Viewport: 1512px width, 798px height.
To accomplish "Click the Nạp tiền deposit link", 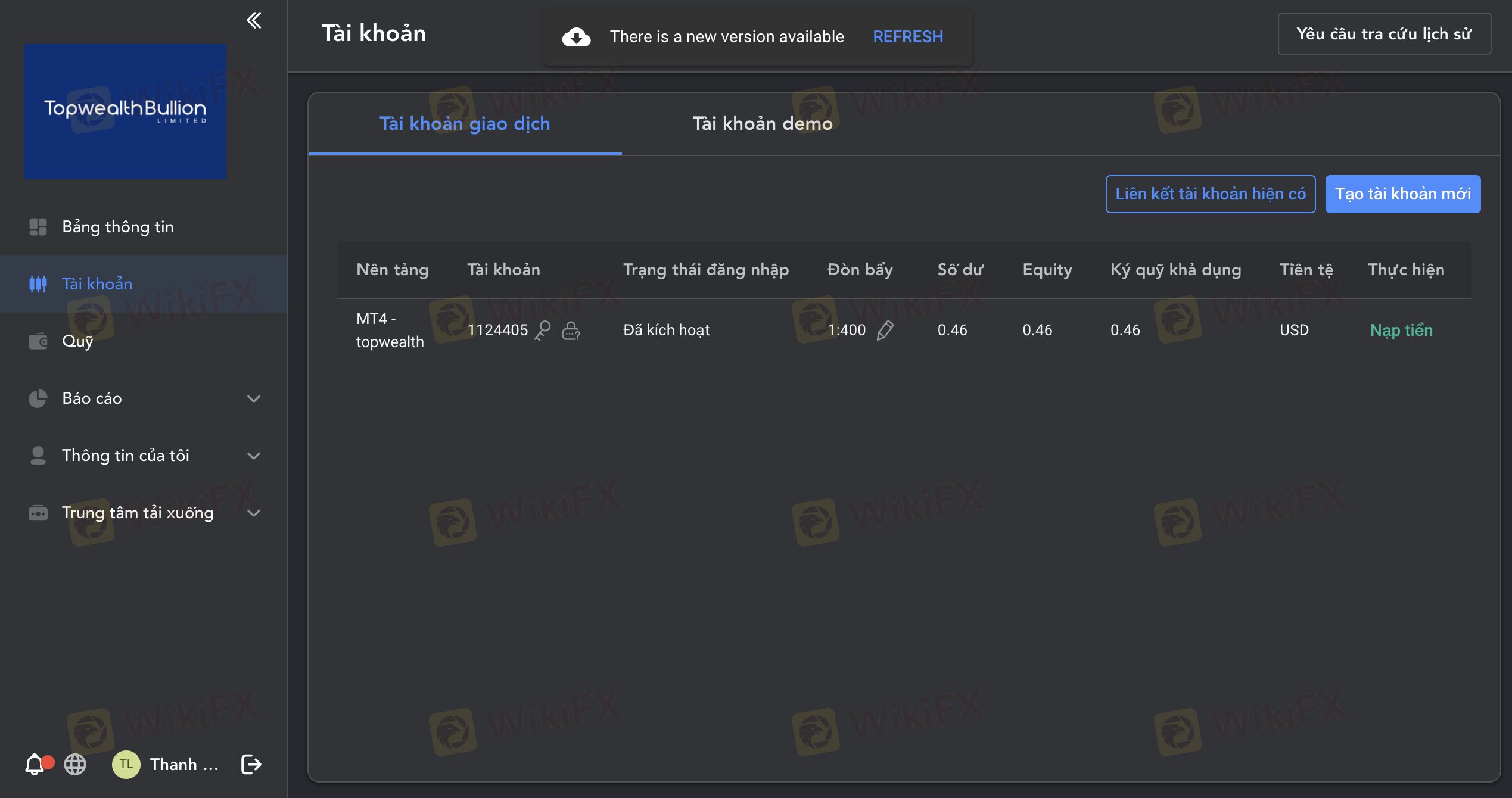I will point(1401,330).
